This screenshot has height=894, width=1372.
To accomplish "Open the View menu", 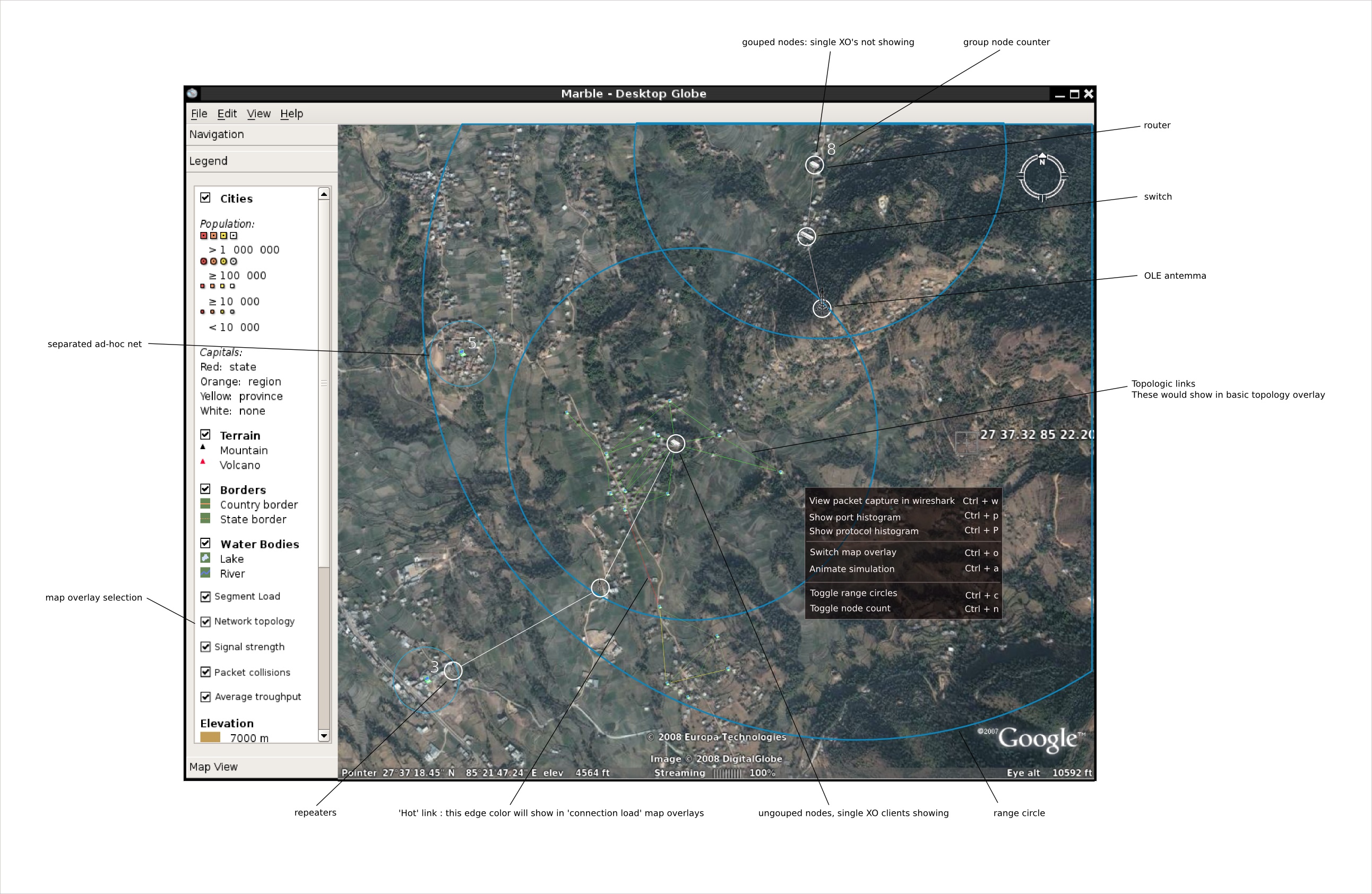I will 258,114.
